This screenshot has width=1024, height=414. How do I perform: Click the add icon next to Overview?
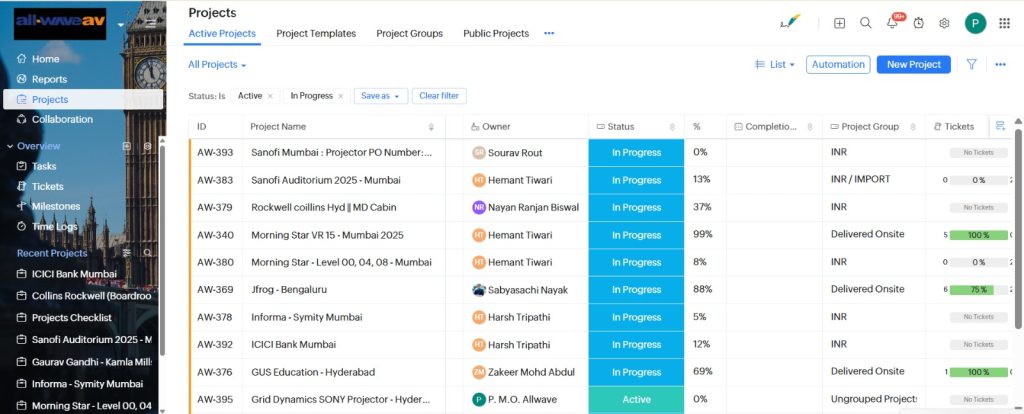click(127, 146)
